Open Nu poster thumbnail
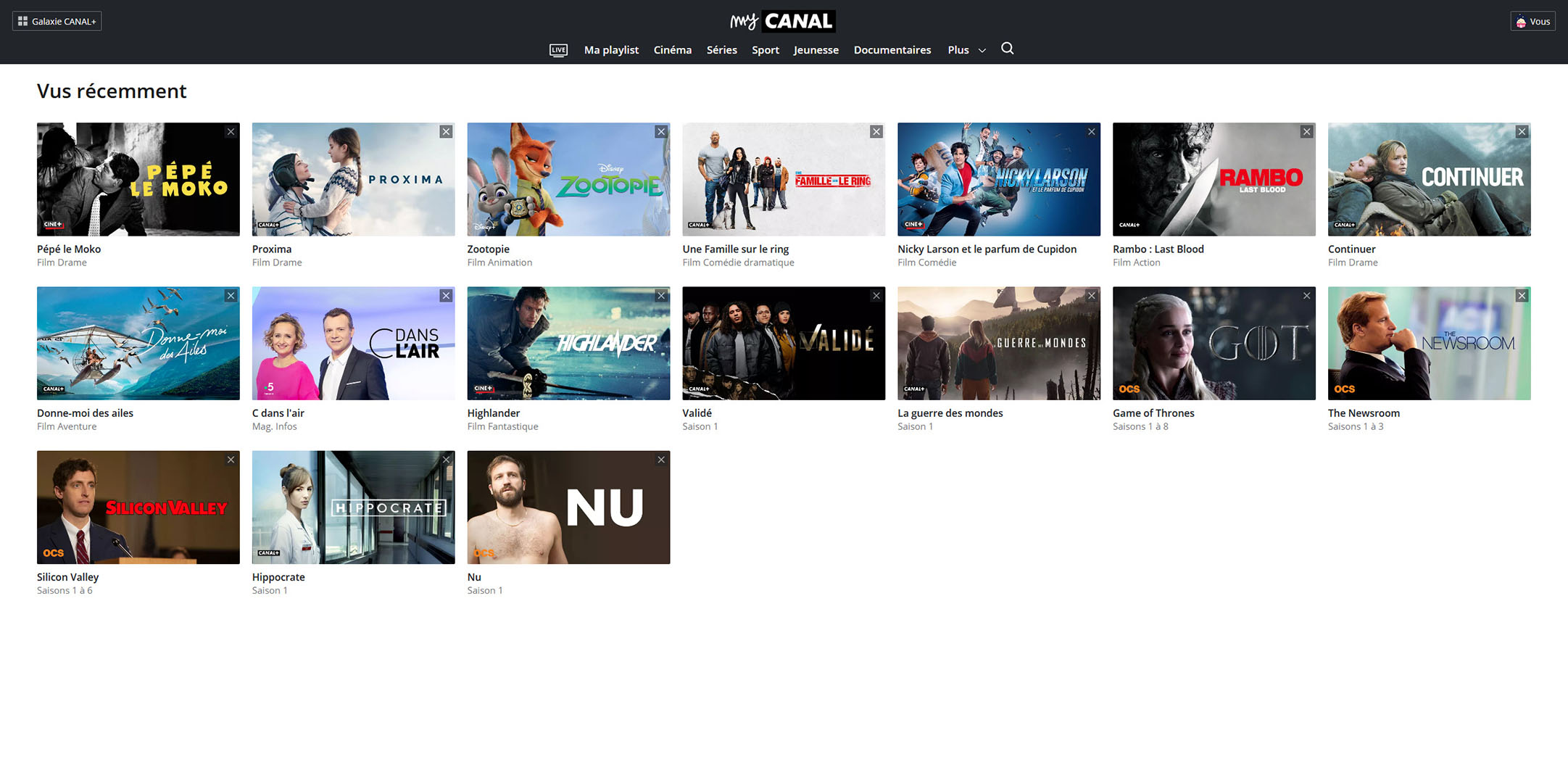Viewport: 1568px width, 783px height. 568,507
